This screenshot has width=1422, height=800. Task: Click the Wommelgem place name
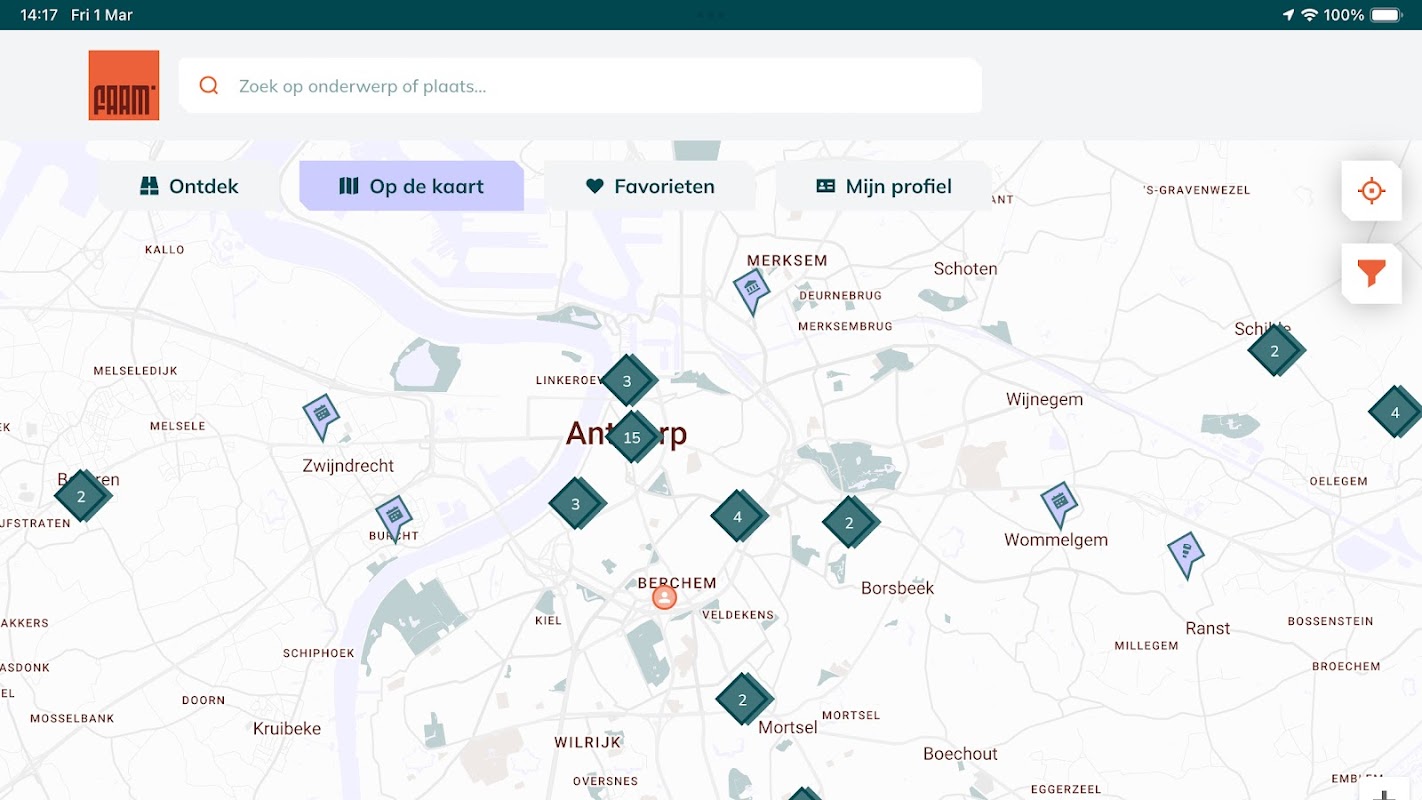pos(1056,540)
